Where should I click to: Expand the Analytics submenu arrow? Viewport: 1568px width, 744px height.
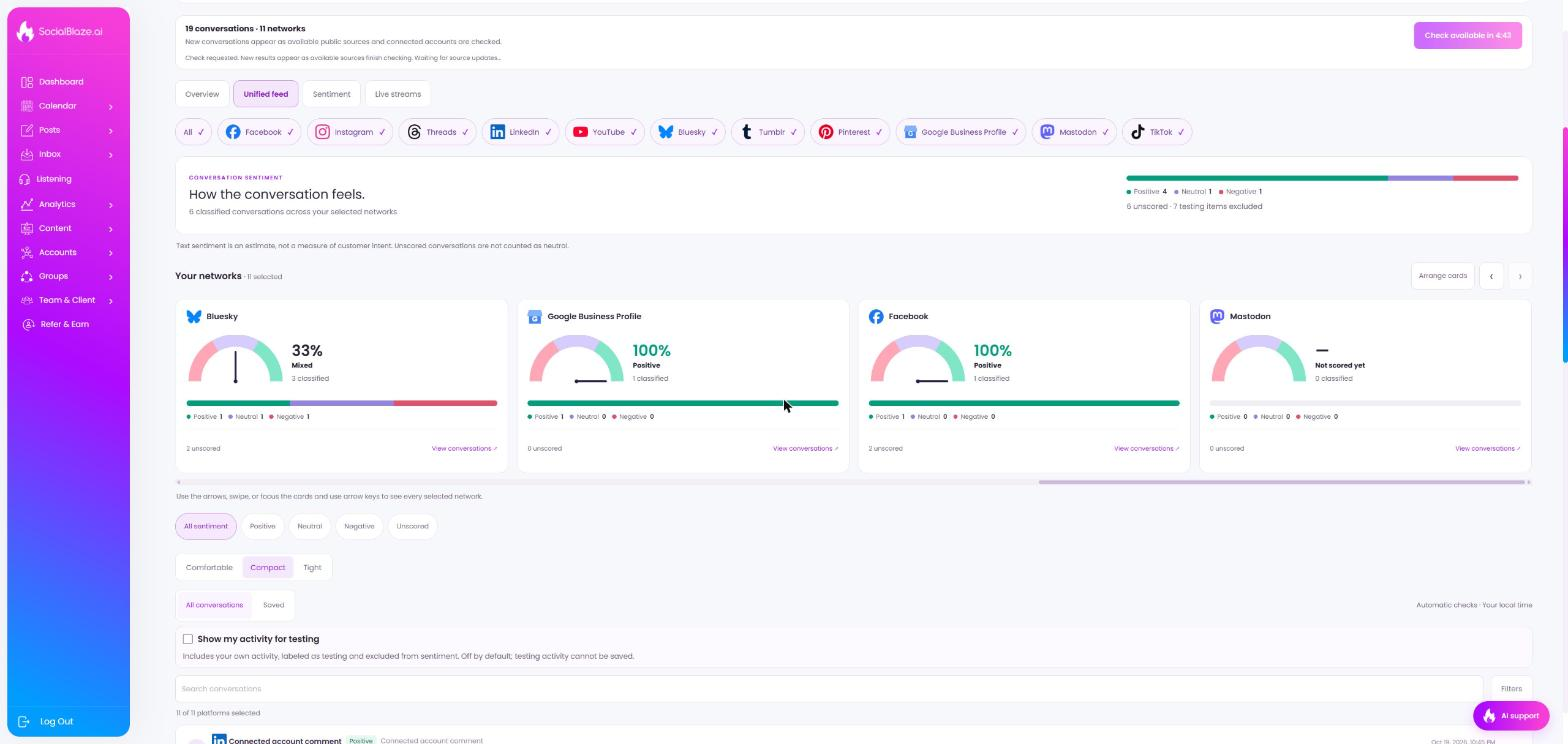click(x=110, y=204)
